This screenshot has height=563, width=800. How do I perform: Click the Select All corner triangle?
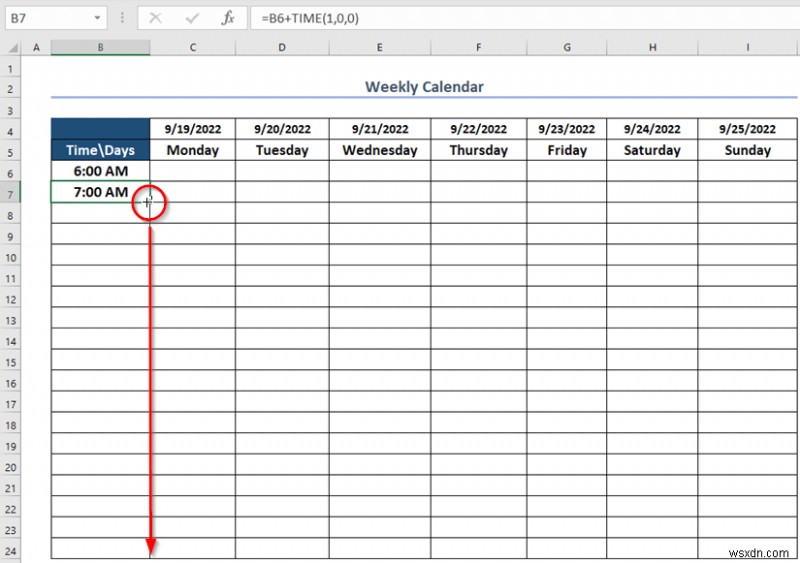click(x=13, y=48)
